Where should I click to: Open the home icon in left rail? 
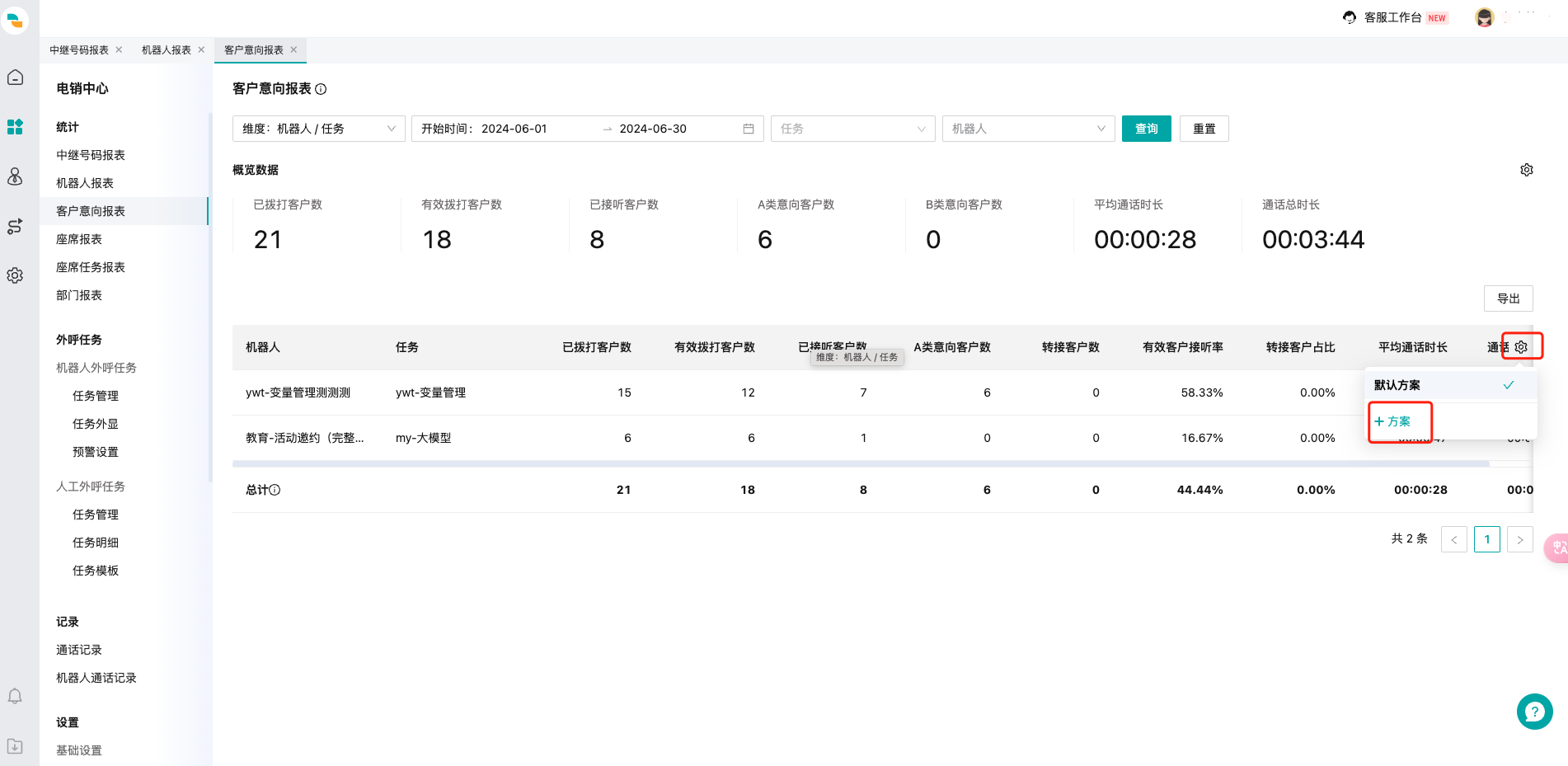point(15,78)
